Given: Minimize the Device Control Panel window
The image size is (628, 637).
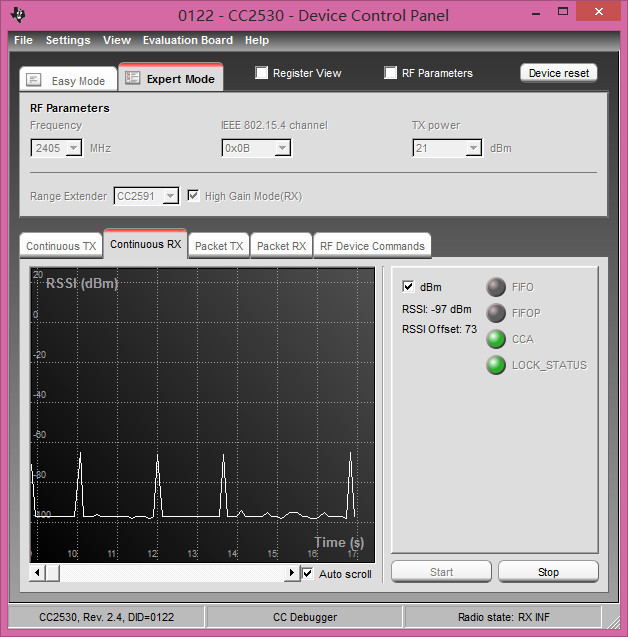Looking at the screenshot, I should 536,13.
